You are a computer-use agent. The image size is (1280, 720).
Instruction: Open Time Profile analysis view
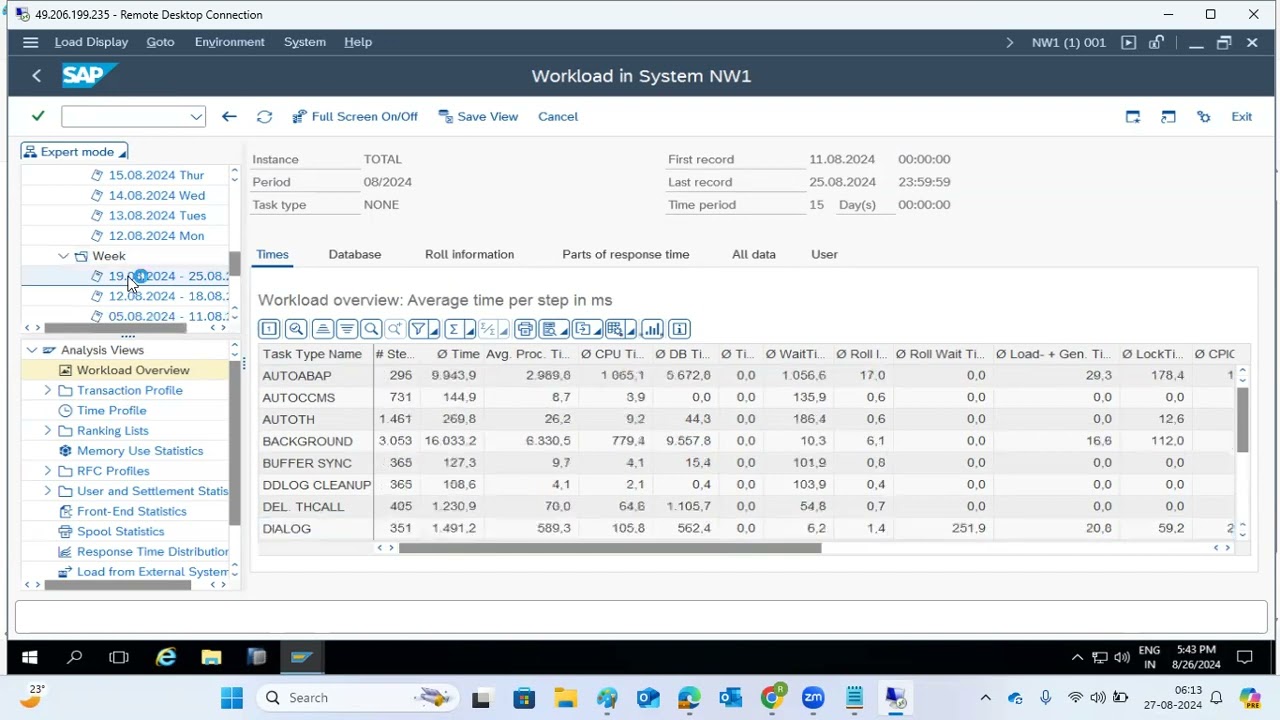111,411
